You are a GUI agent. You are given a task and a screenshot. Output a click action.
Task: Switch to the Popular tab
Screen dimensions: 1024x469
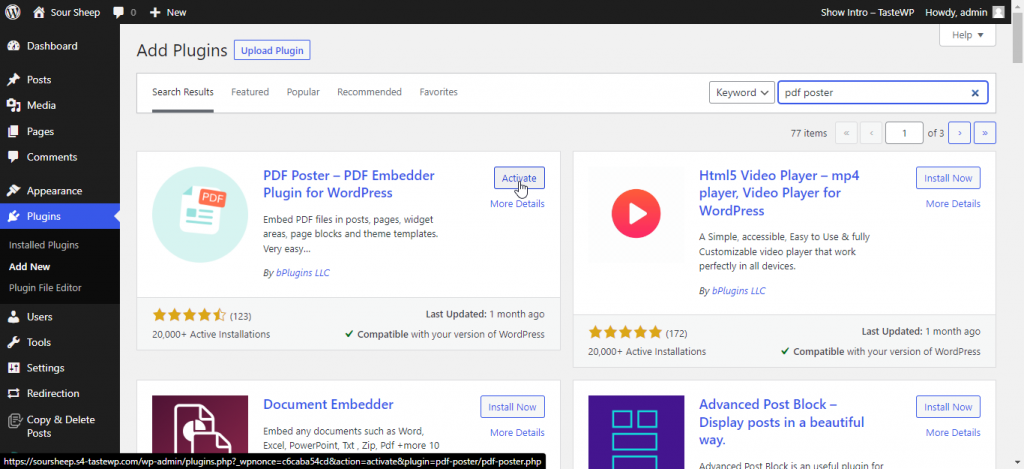303,92
